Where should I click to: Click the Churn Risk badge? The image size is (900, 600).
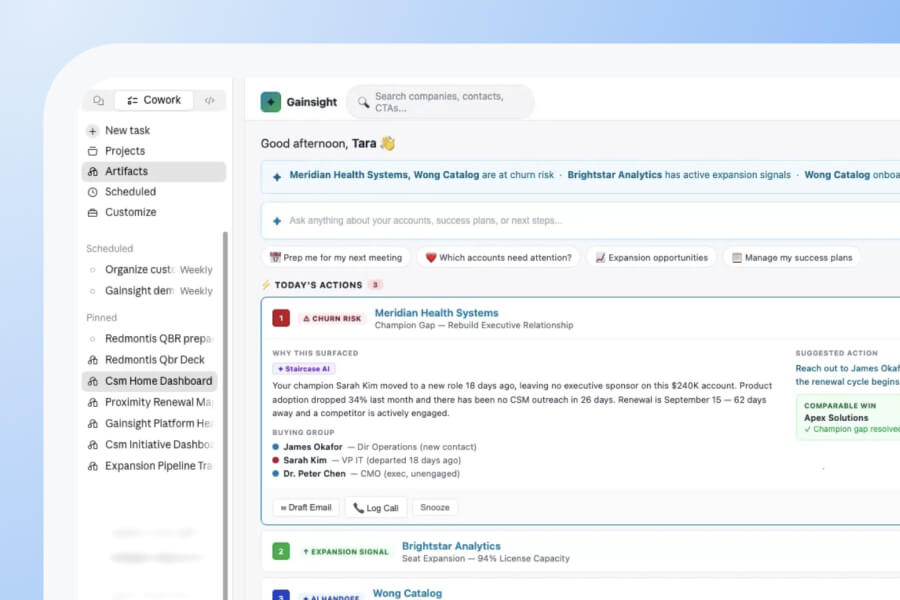(x=332, y=319)
